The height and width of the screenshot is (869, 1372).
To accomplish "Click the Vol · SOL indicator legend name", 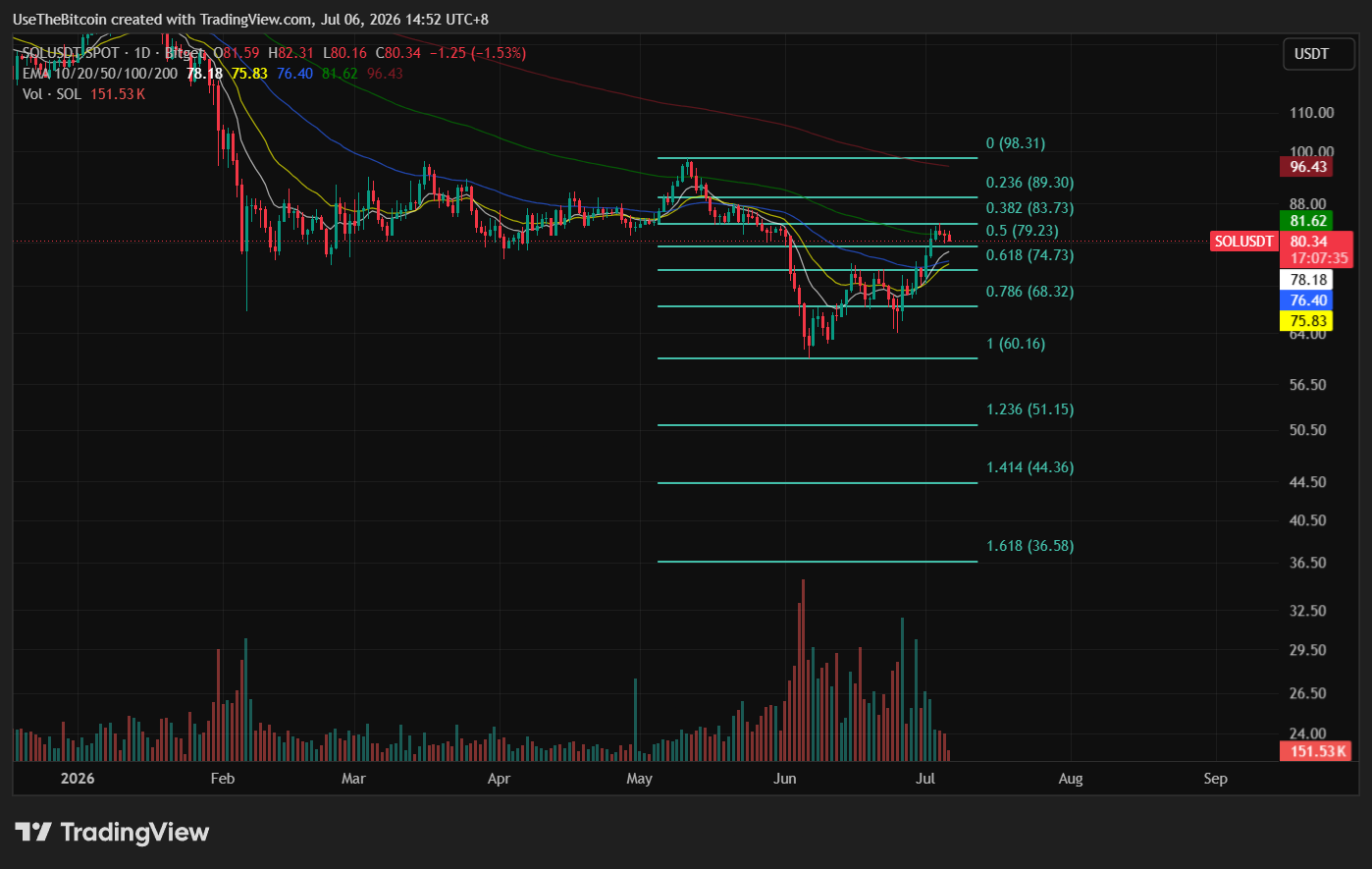I will click(52, 94).
